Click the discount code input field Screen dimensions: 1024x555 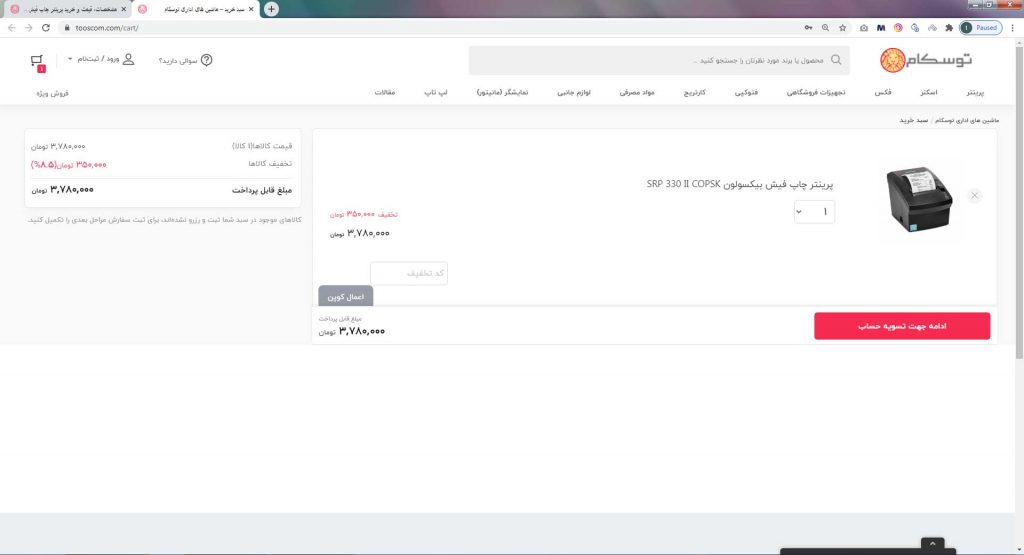coord(409,273)
